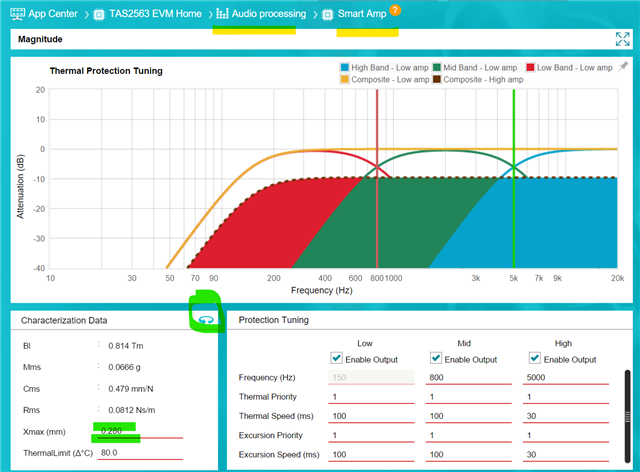Click the TAS2563 EVM Home chip icon
Image resolution: width=640 pixels, height=472 pixels.
[99, 15]
